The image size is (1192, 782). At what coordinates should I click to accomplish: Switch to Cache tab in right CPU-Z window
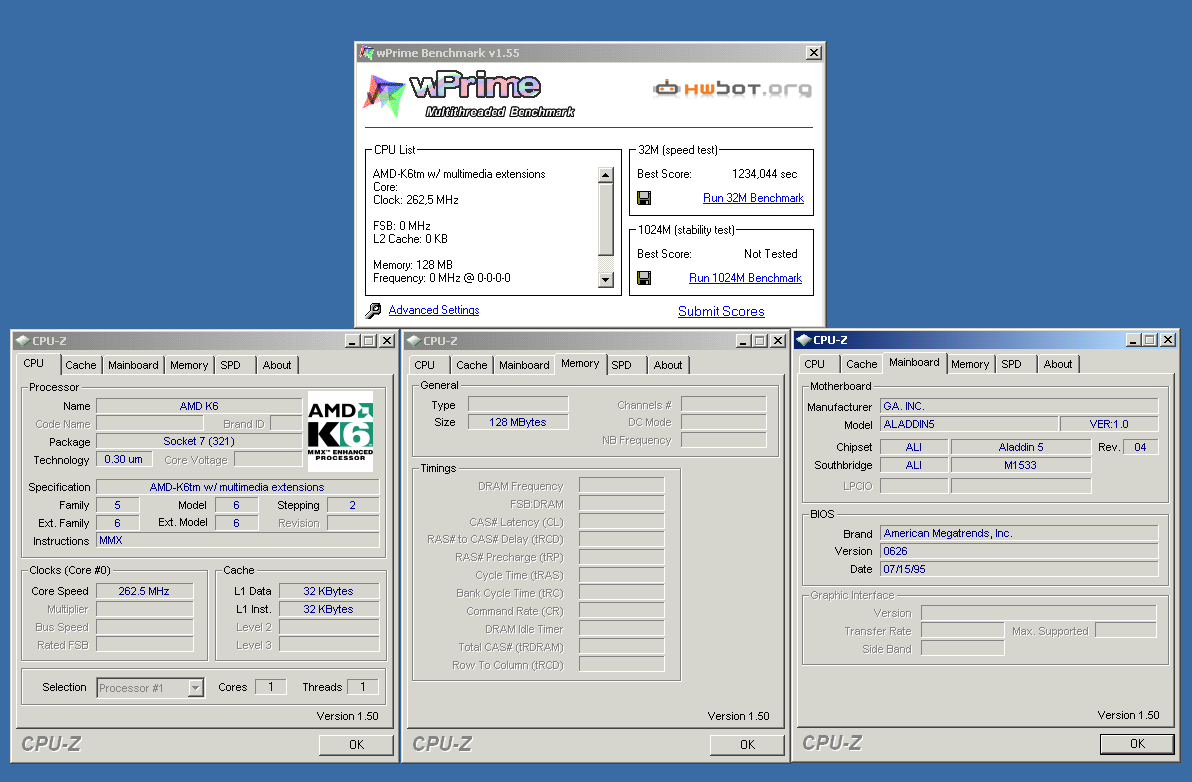pyautogui.click(x=861, y=364)
